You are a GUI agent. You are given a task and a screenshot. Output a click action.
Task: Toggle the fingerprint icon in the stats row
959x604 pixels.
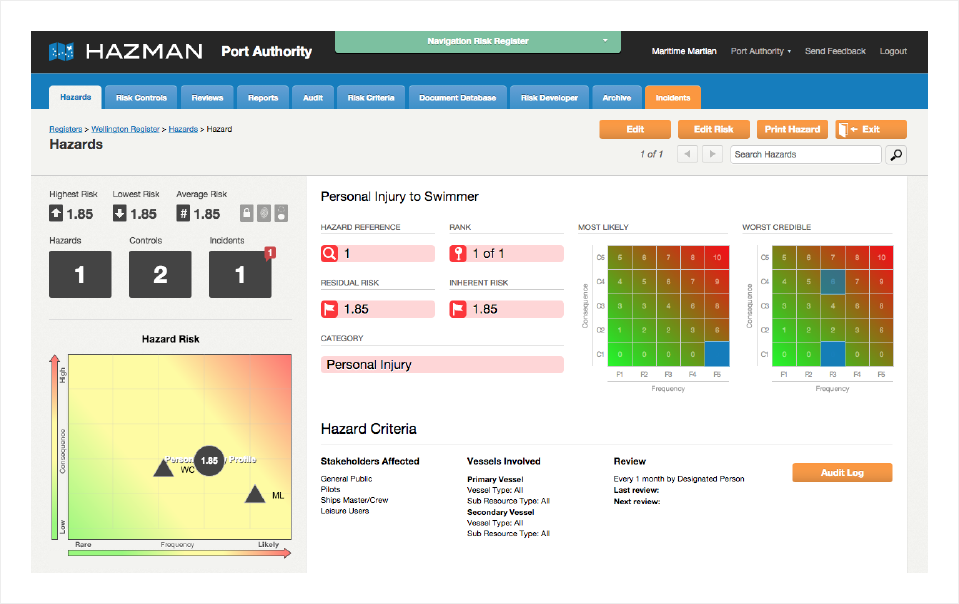[265, 213]
